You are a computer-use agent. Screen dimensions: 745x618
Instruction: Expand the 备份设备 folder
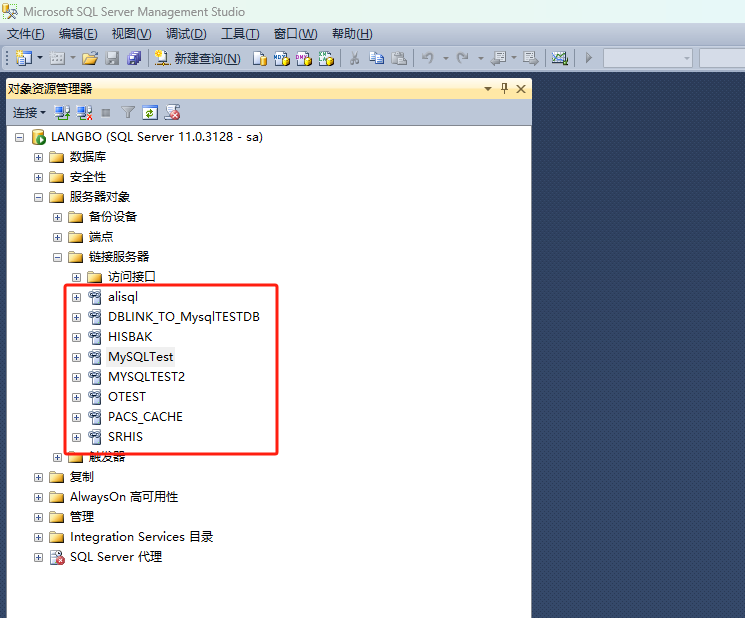coord(57,217)
